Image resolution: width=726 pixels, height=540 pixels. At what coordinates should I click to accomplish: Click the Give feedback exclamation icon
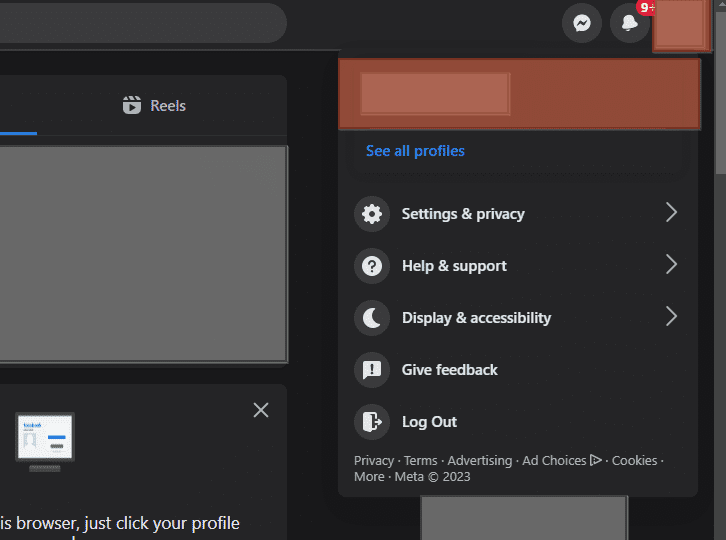tap(372, 370)
